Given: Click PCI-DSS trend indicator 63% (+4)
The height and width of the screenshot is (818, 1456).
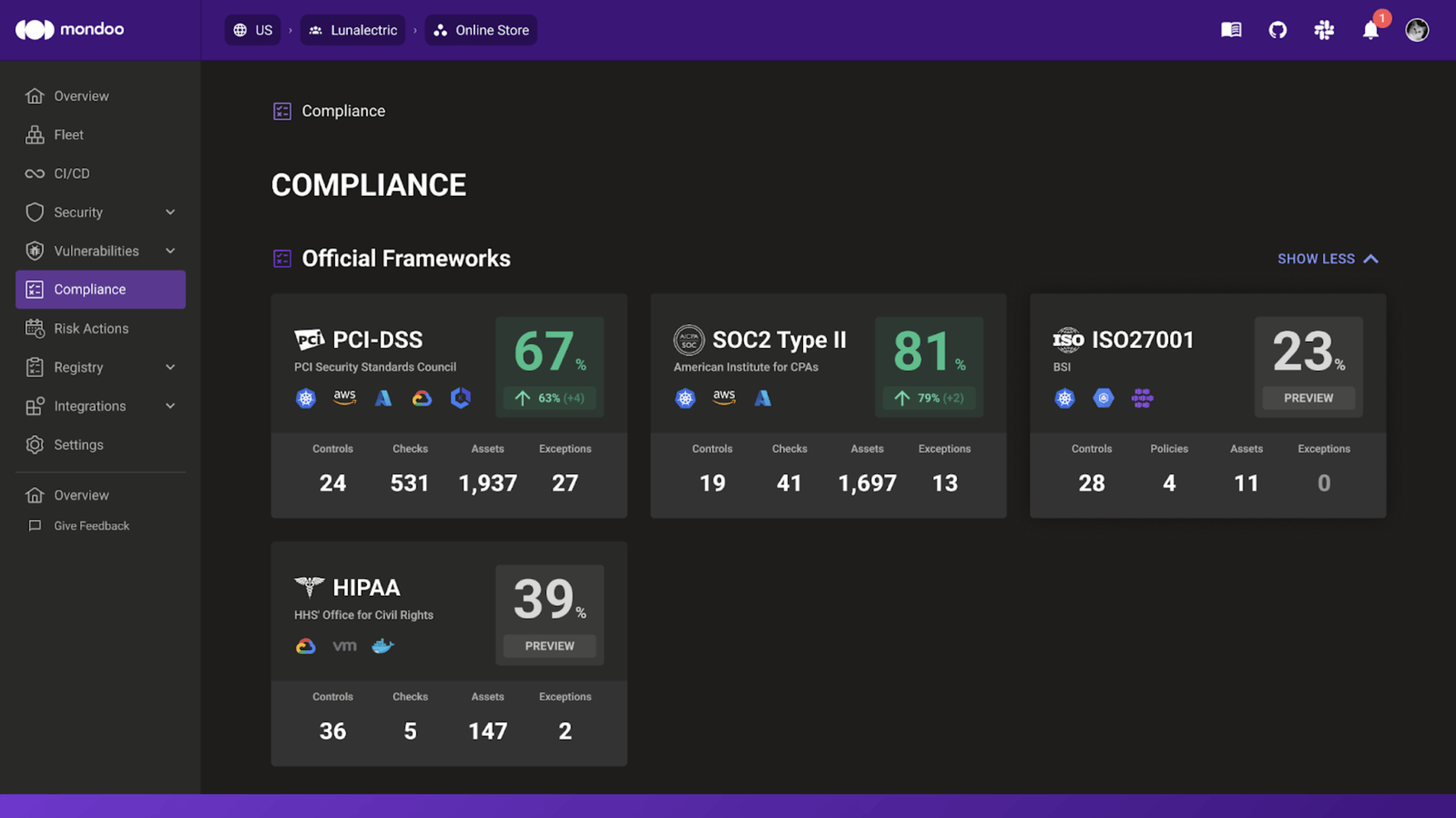Looking at the screenshot, I should [x=550, y=398].
